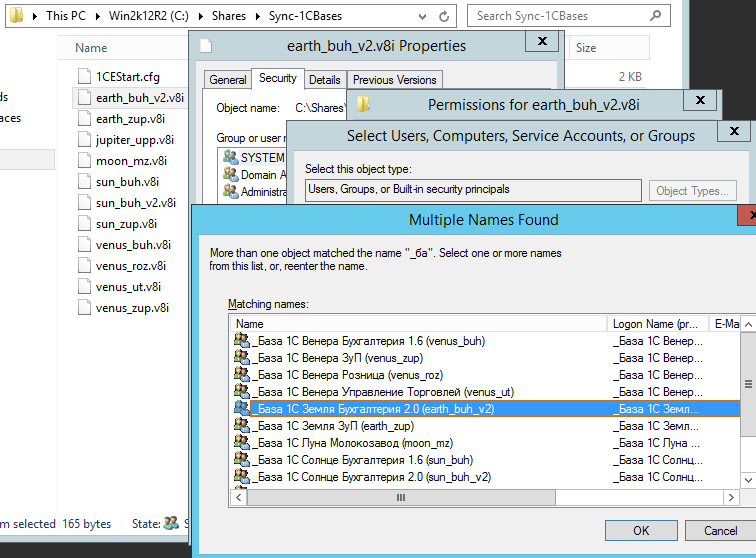The width and height of the screenshot is (756, 558).
Task: Sort matching names by Logon Name column
Action: click(x=658, y=324)
